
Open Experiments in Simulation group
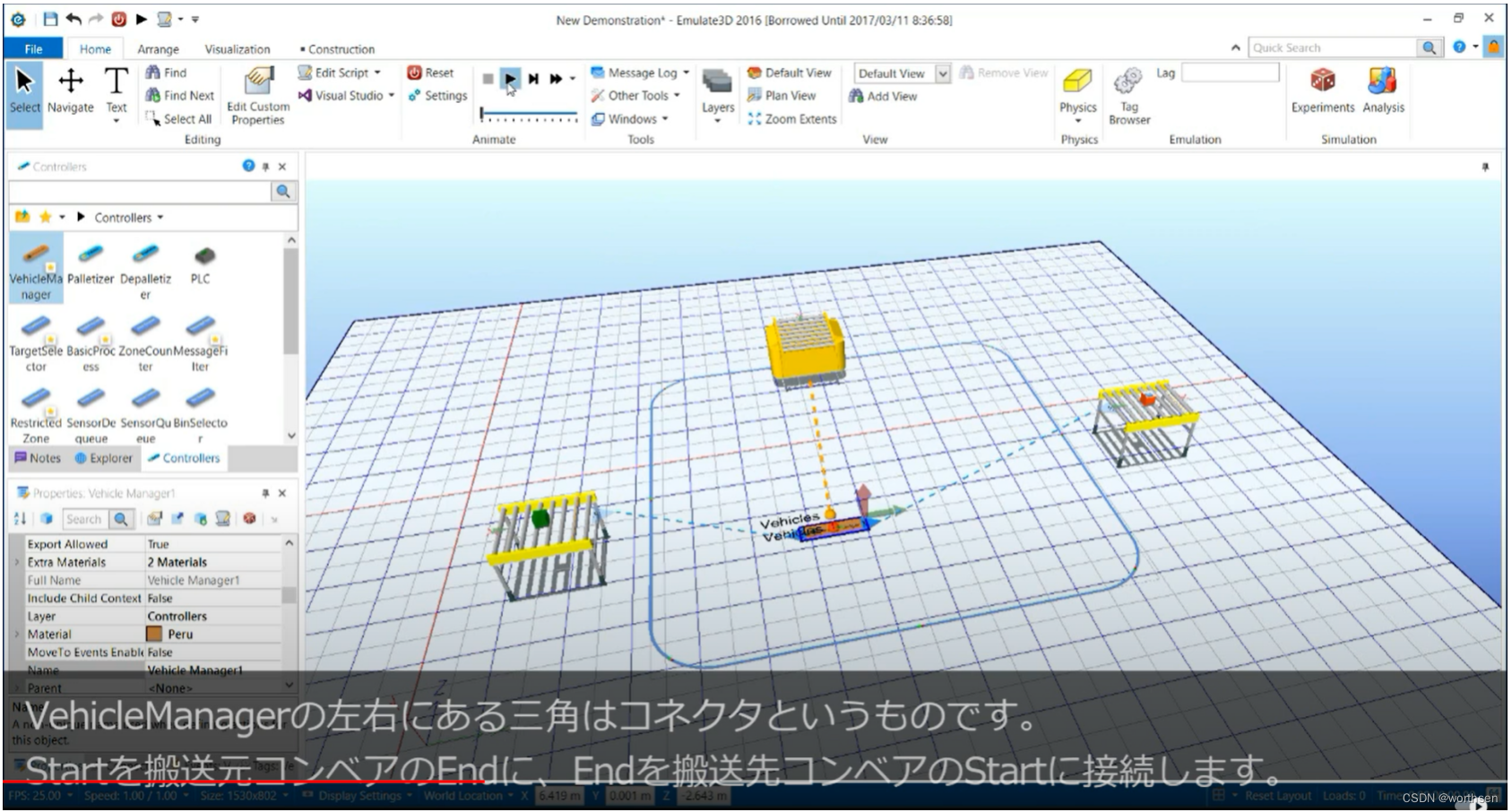(1322, 91)
